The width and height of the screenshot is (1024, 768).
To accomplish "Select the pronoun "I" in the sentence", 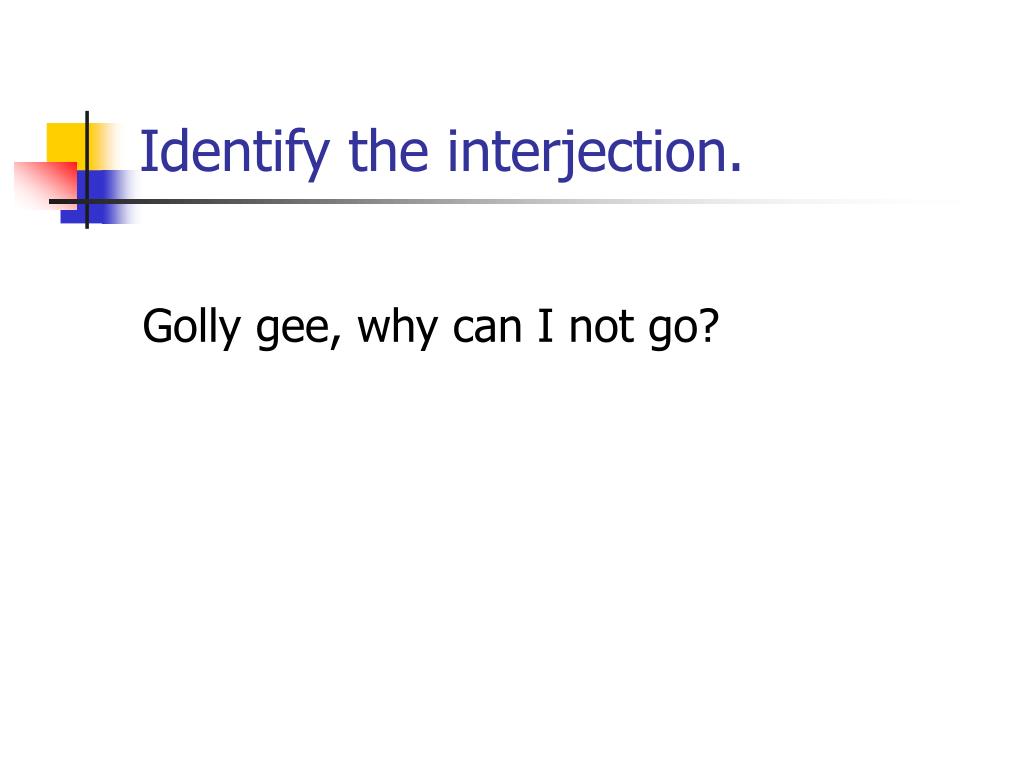I will (x=545, y=325).
